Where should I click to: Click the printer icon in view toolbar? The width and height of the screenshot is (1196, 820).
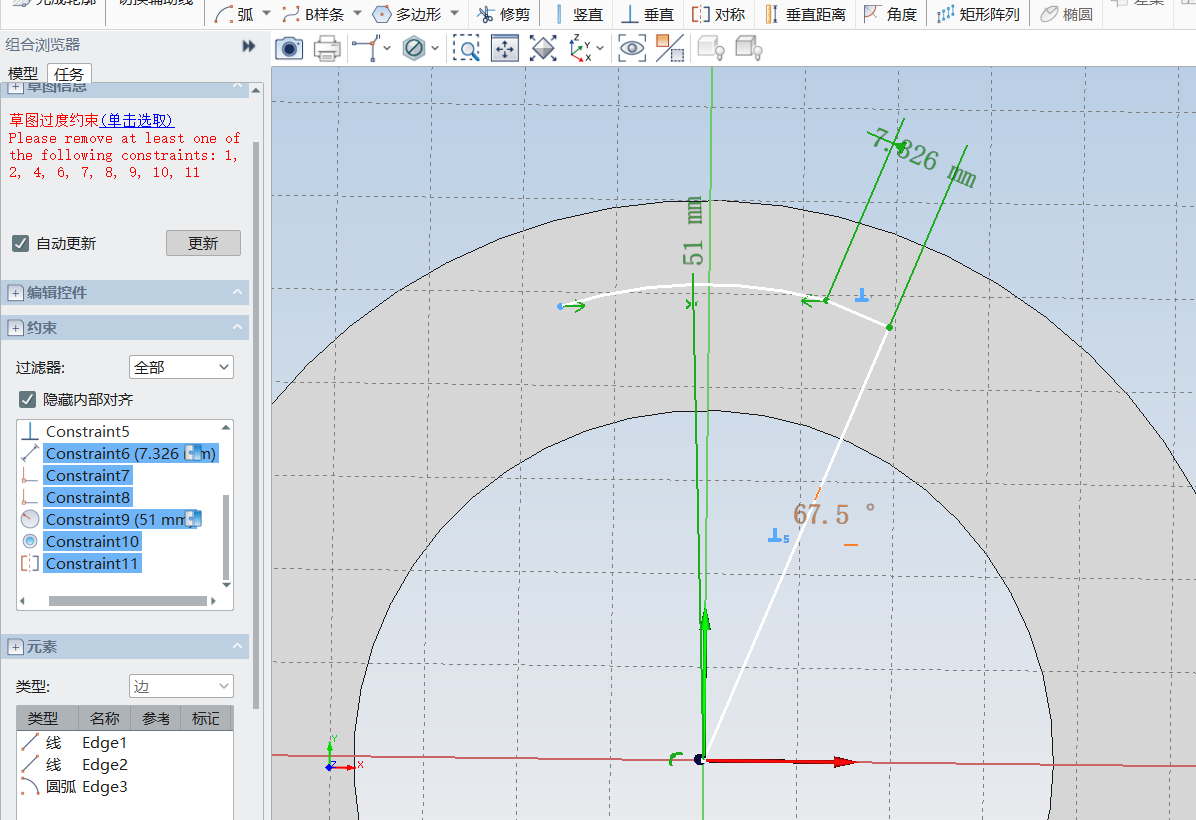tap(327, 48)
